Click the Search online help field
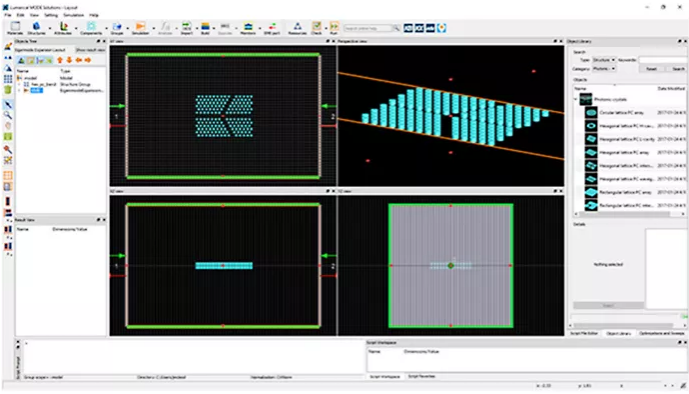Image resolution: width=689 pixels, height=394 pixels. (x=367, y=28)
